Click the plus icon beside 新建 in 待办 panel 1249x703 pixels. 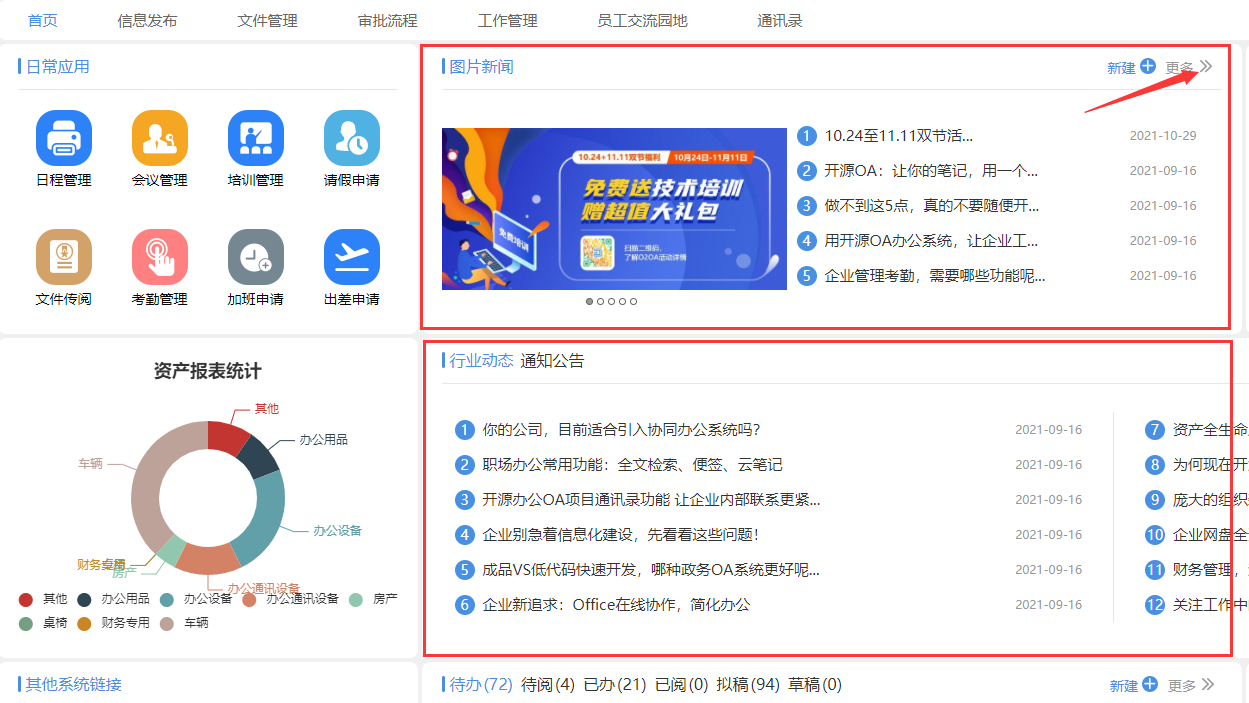(x=1150, y=684)
